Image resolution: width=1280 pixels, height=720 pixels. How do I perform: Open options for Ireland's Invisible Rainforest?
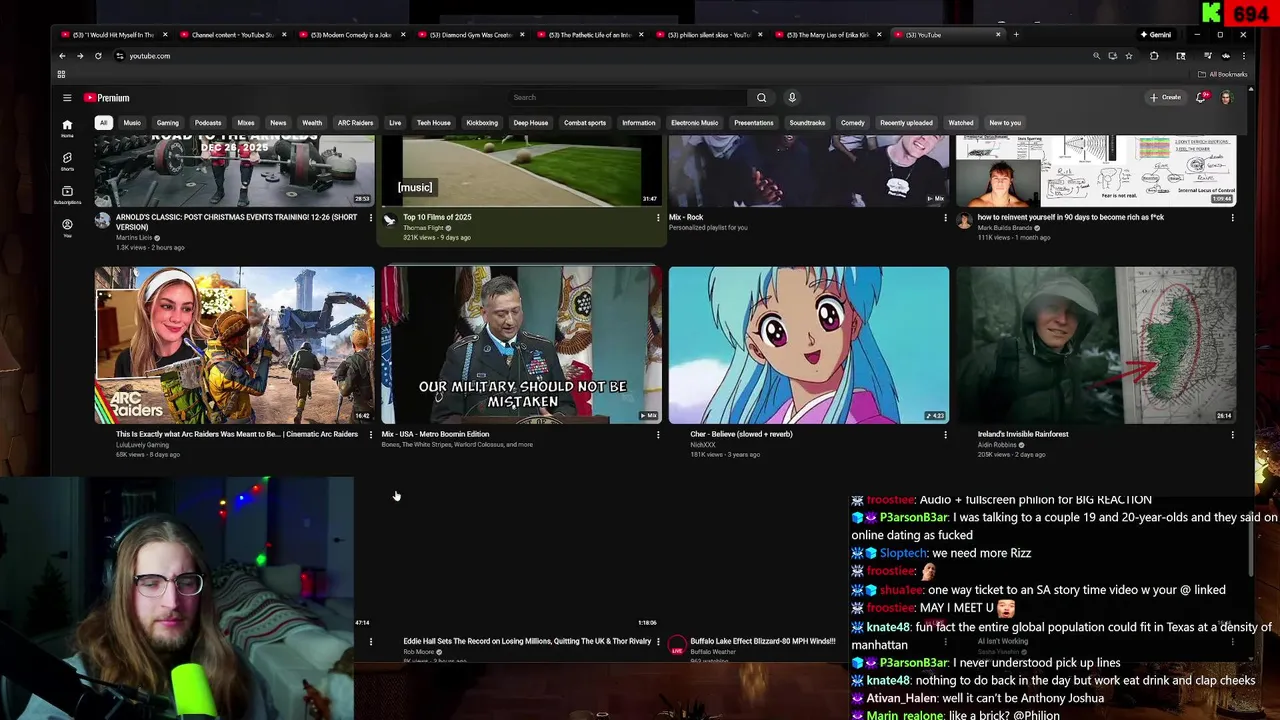(x=1232, y=434)
